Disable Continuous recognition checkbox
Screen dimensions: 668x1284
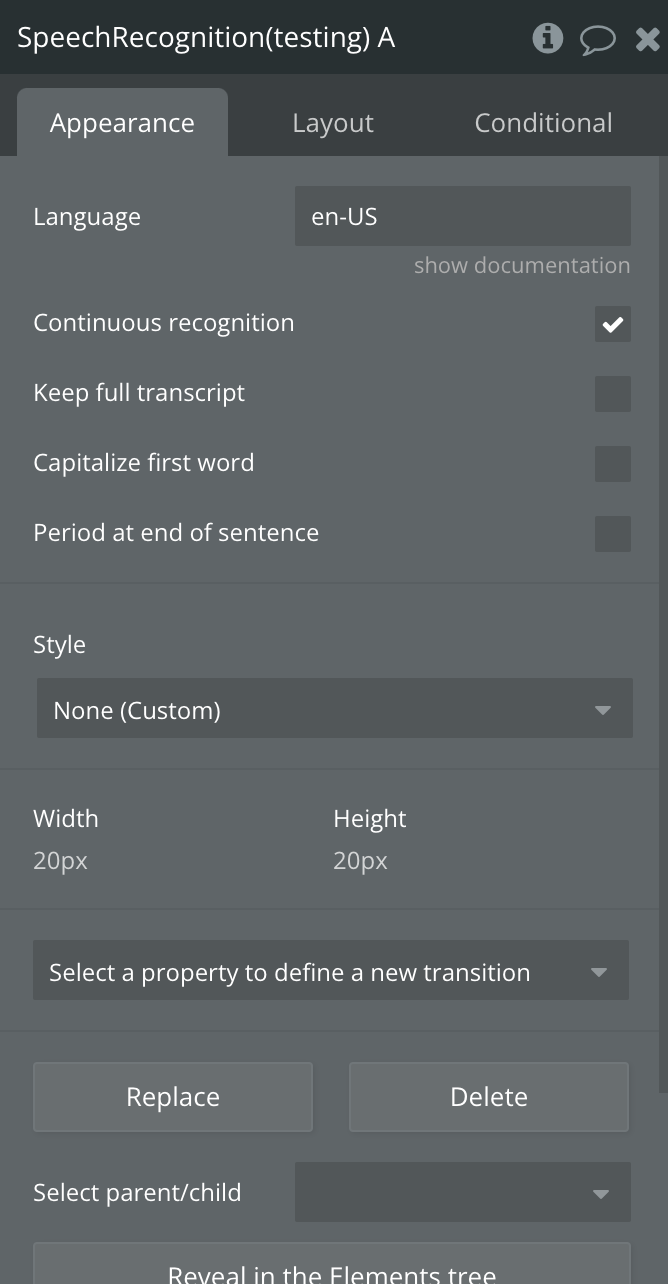click(612, 324)
